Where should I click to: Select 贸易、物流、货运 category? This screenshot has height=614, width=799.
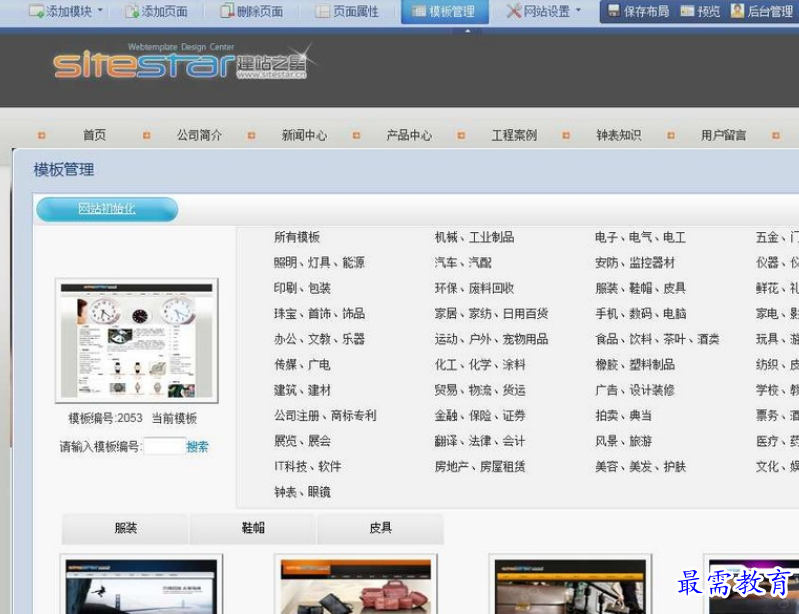pos(480,390)
